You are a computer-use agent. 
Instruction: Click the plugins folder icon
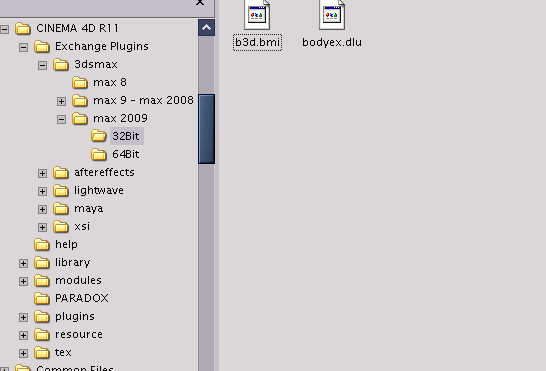click(42, 317)
